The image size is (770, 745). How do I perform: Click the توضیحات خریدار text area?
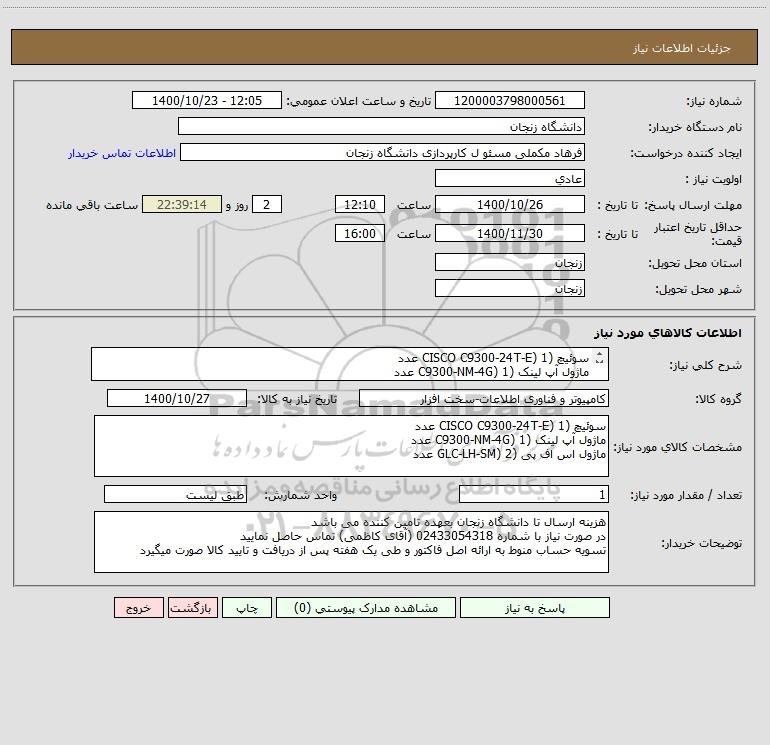351,542
